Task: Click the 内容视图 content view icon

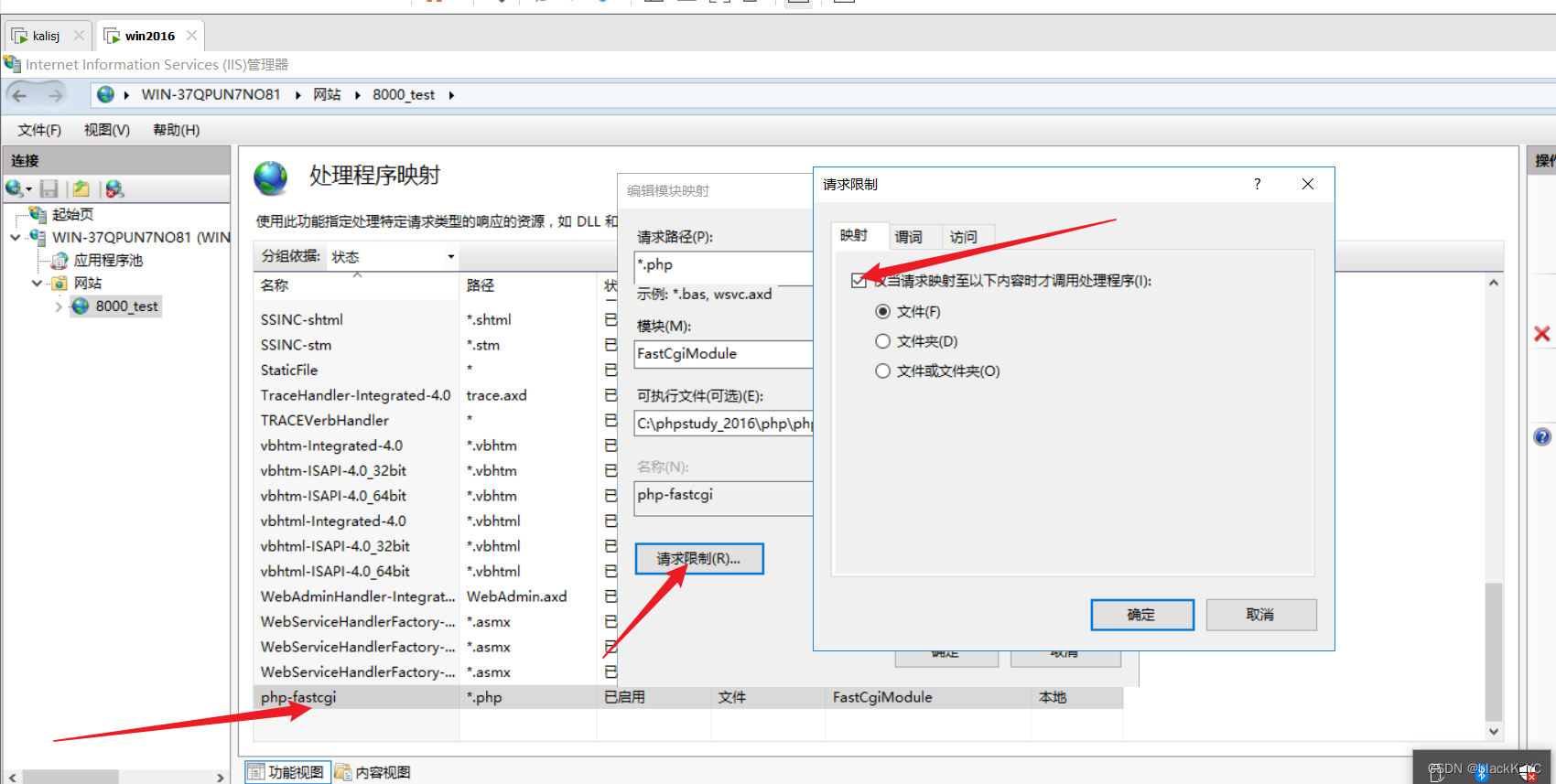Action: tap(343, 772)
